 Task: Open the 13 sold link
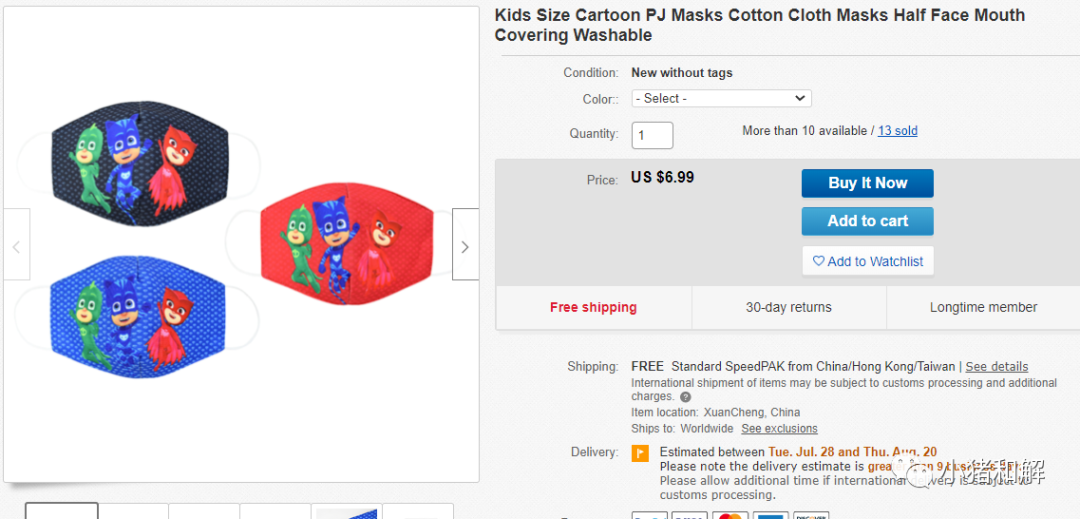(897, 131)
